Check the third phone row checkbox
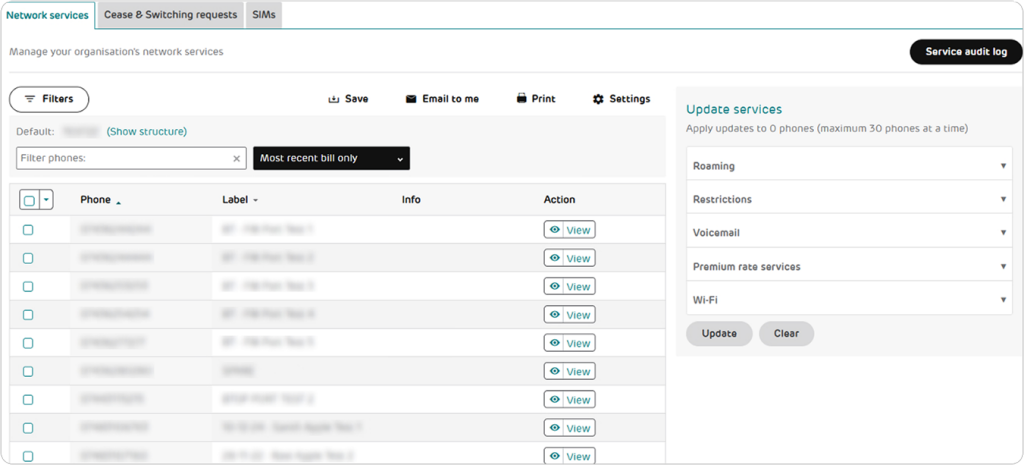The height and width of the screenshot is (465, 1024). (x=28, y=286)
